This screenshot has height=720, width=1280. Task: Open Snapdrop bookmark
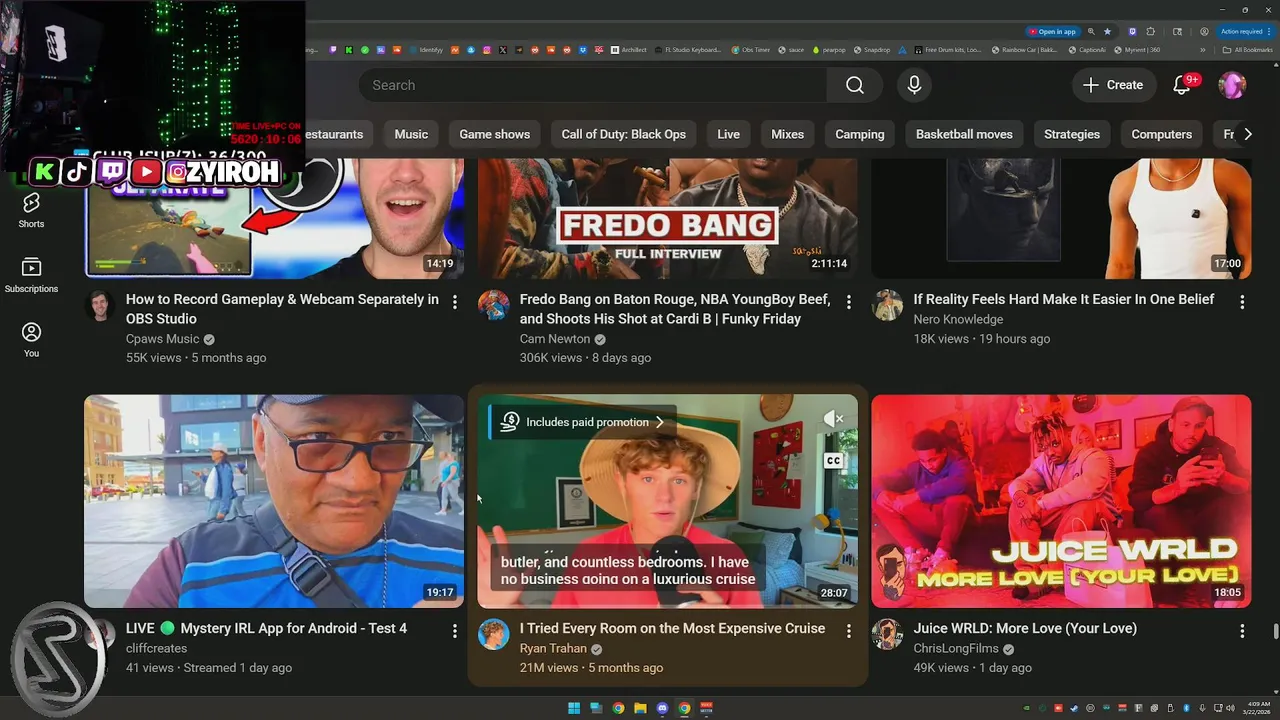point(871,49)
